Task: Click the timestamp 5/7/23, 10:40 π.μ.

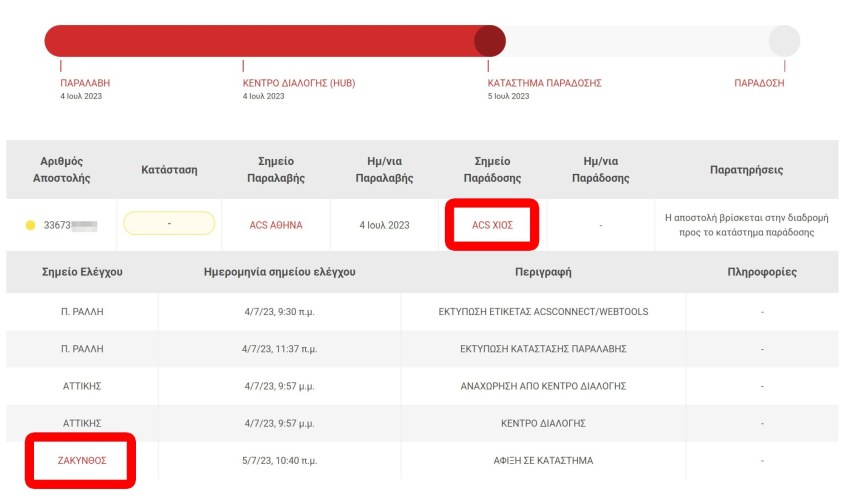Action: tap(280, 460)
